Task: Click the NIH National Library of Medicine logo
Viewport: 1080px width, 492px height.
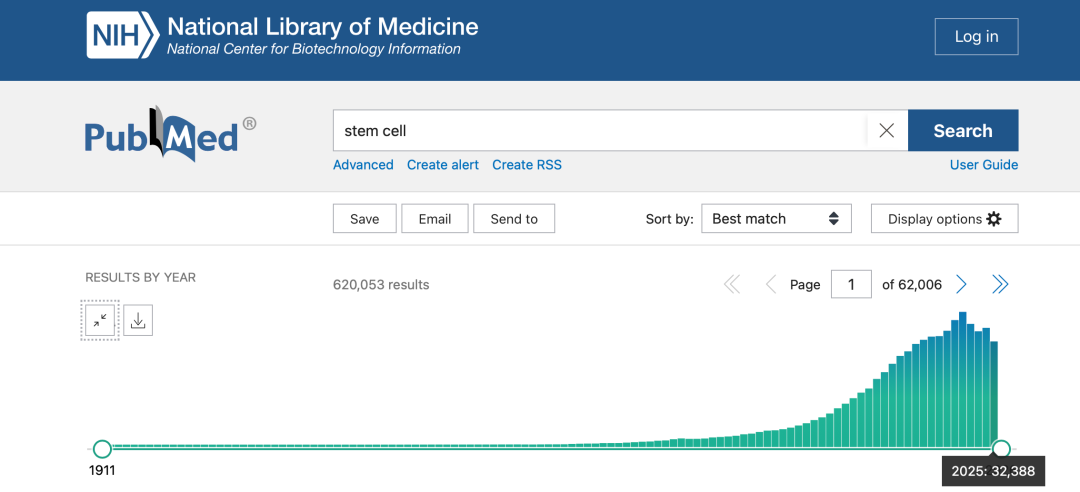Action: coord(282,36)
